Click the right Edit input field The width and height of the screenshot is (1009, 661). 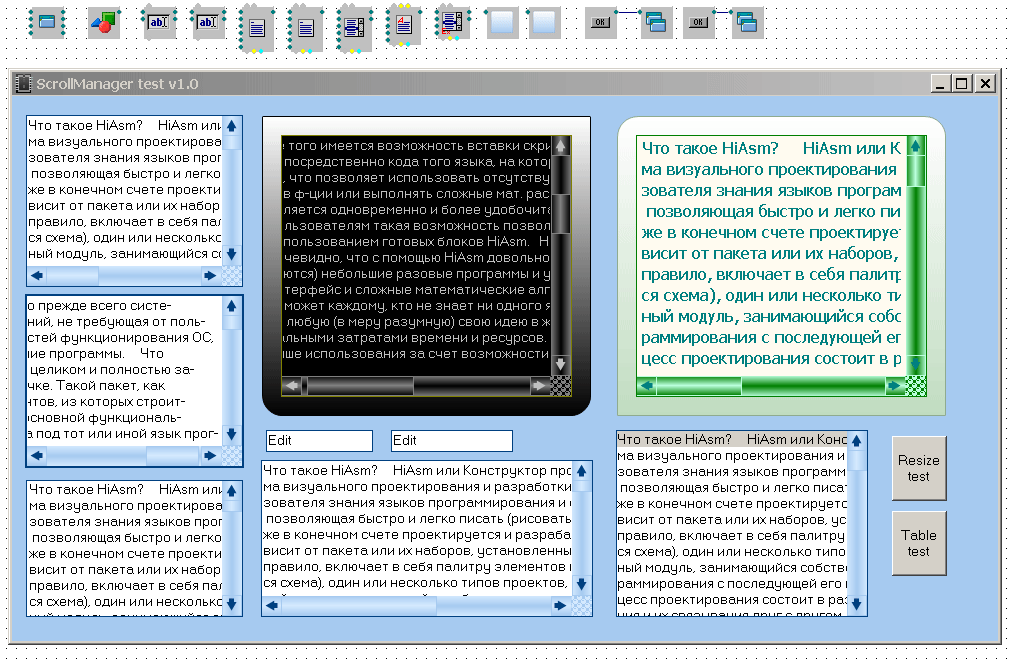(452, 441)
